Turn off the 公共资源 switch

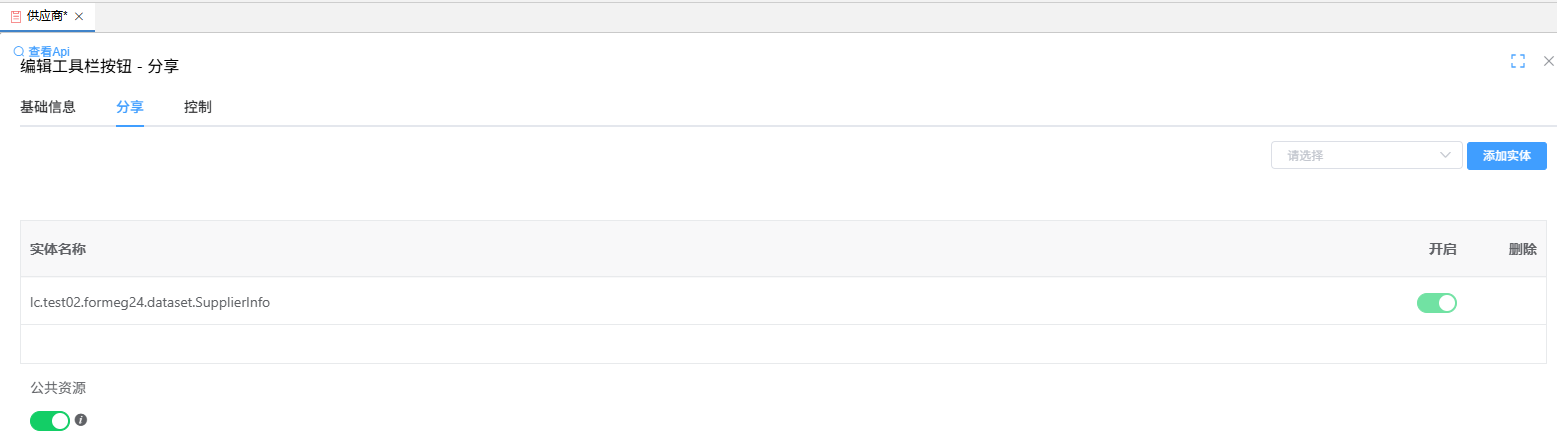[50, 421]
